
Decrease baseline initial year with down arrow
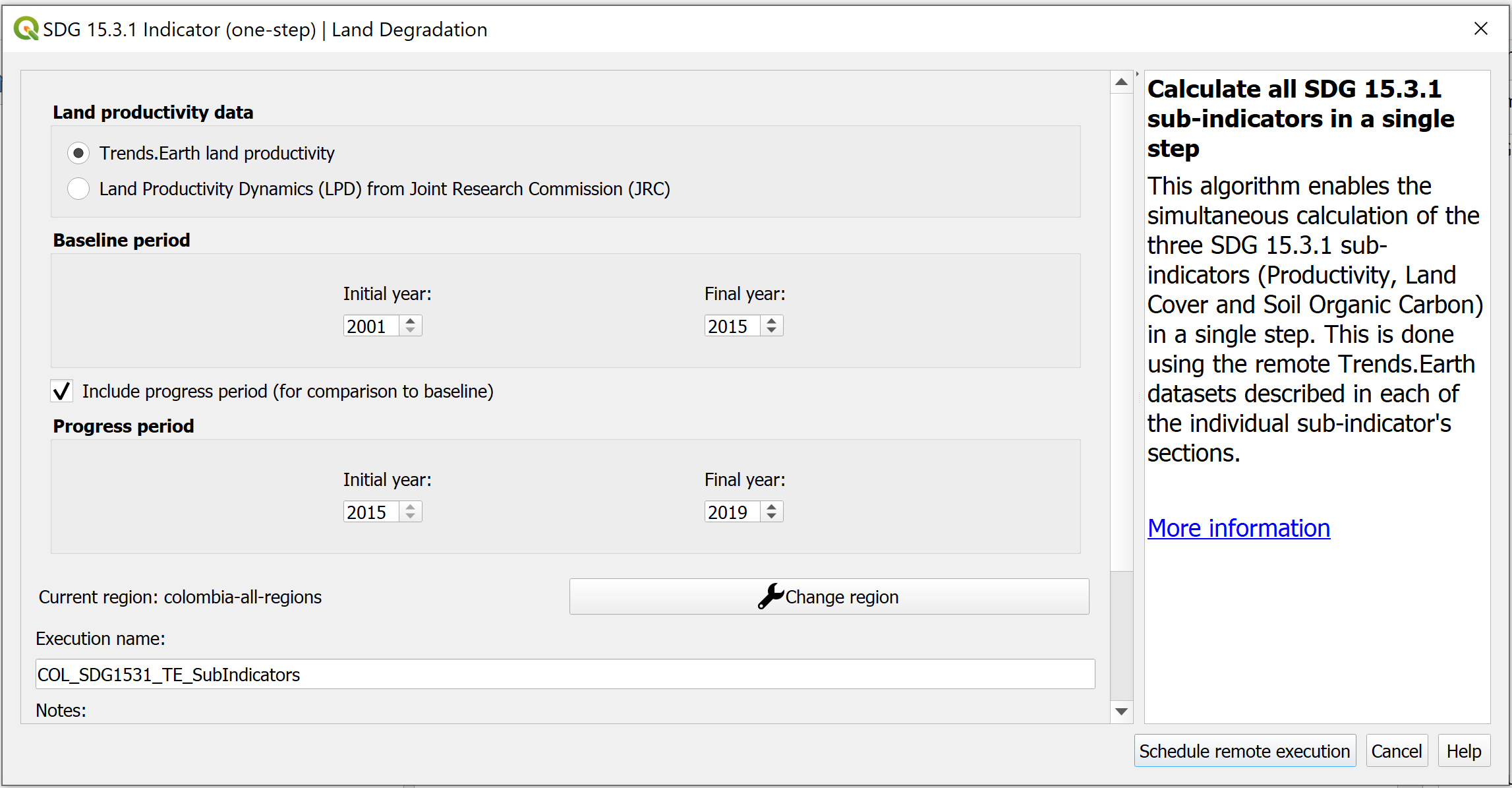click(x=410, y=330)
